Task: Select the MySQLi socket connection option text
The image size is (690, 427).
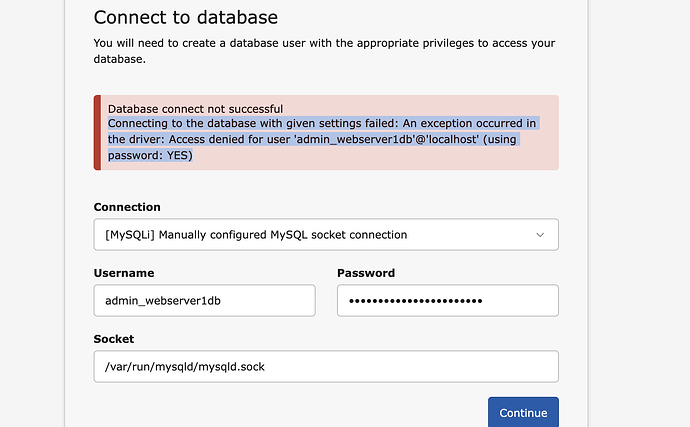Action: coord(256,235)
